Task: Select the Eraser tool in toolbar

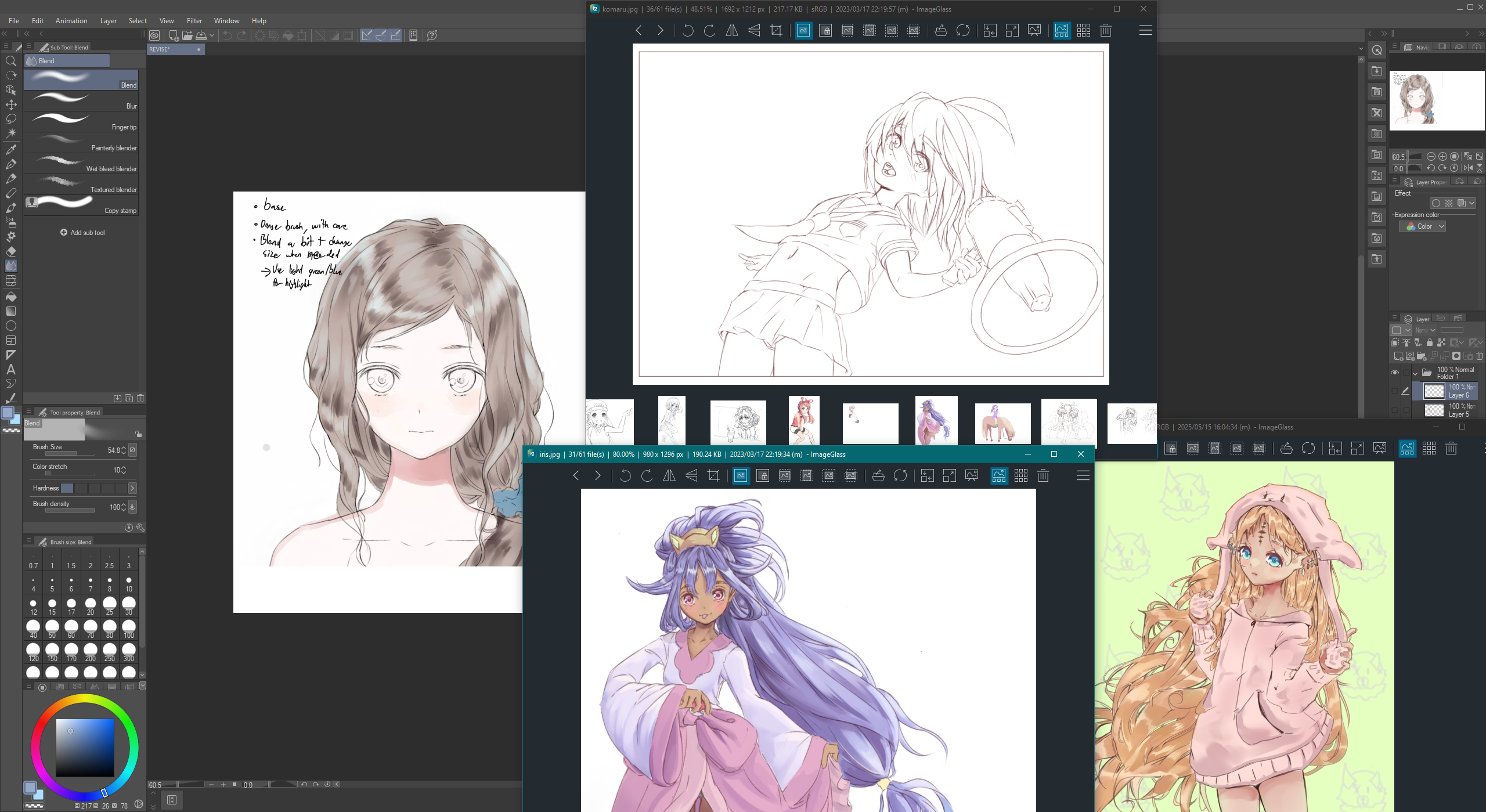Action: pyautogui.click(x=11, y=251)
